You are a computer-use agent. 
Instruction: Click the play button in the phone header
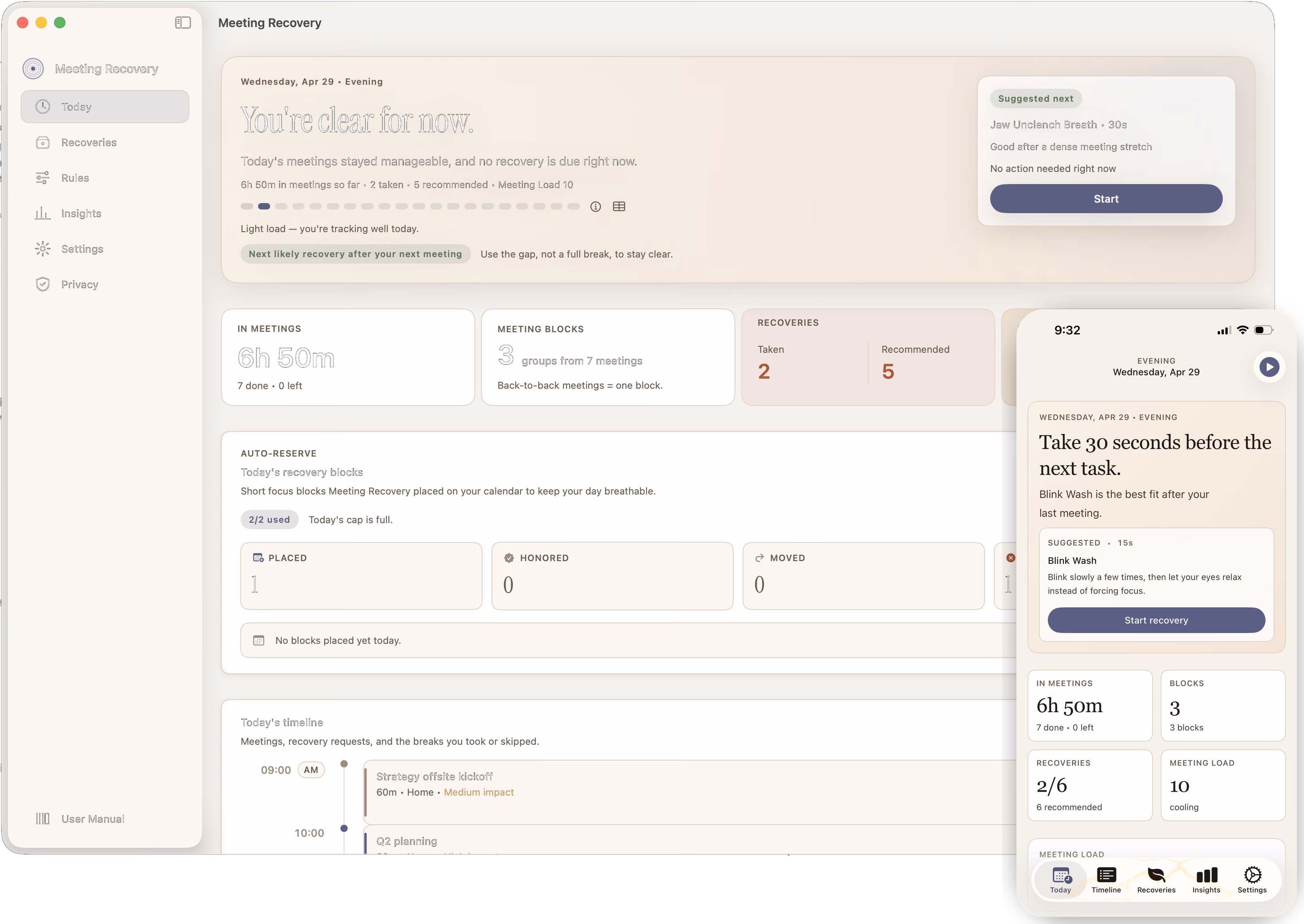(x=1269, y=367)
